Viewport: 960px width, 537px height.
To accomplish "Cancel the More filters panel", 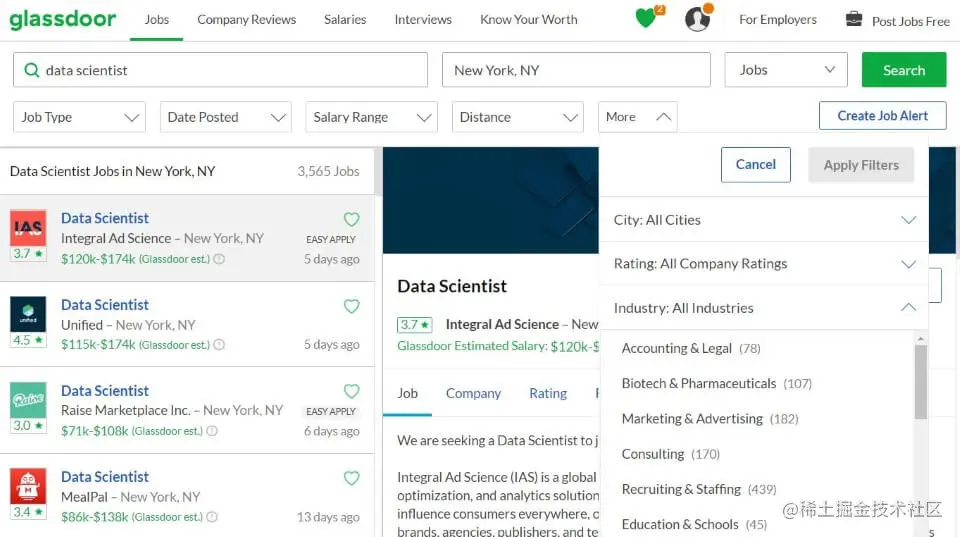I will 756,165.
